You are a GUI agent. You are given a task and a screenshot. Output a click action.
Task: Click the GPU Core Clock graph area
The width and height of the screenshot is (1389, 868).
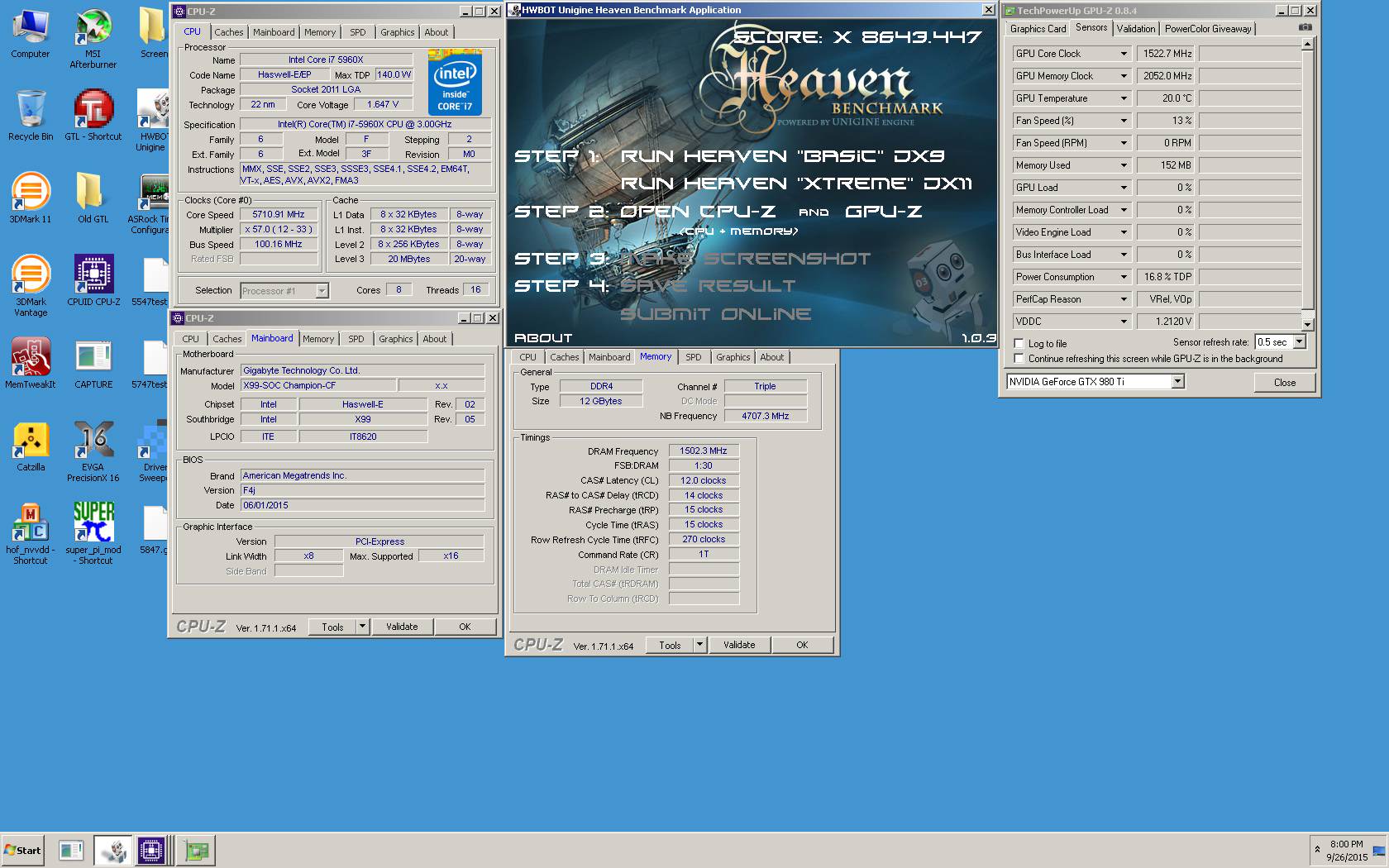(1250, 54)
